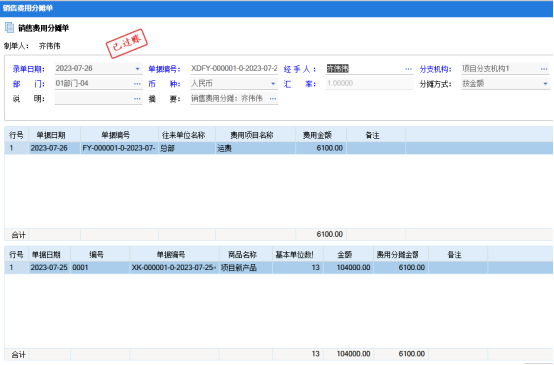
Task: Click the 分支机构 blue label
Action: pos(436,69)
